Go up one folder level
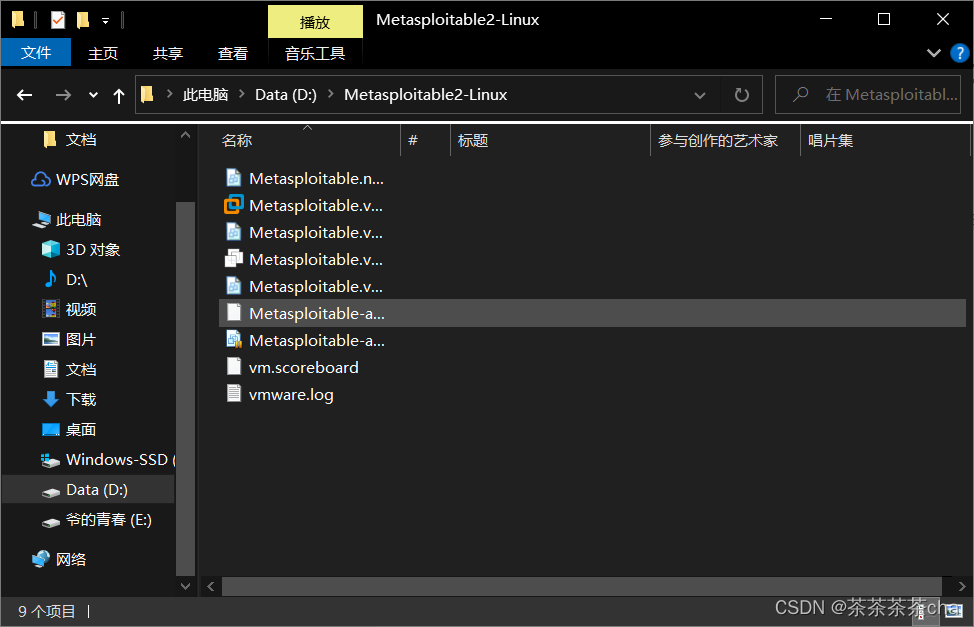The height and width of the screenshot is (627, 974). [119, 95]
